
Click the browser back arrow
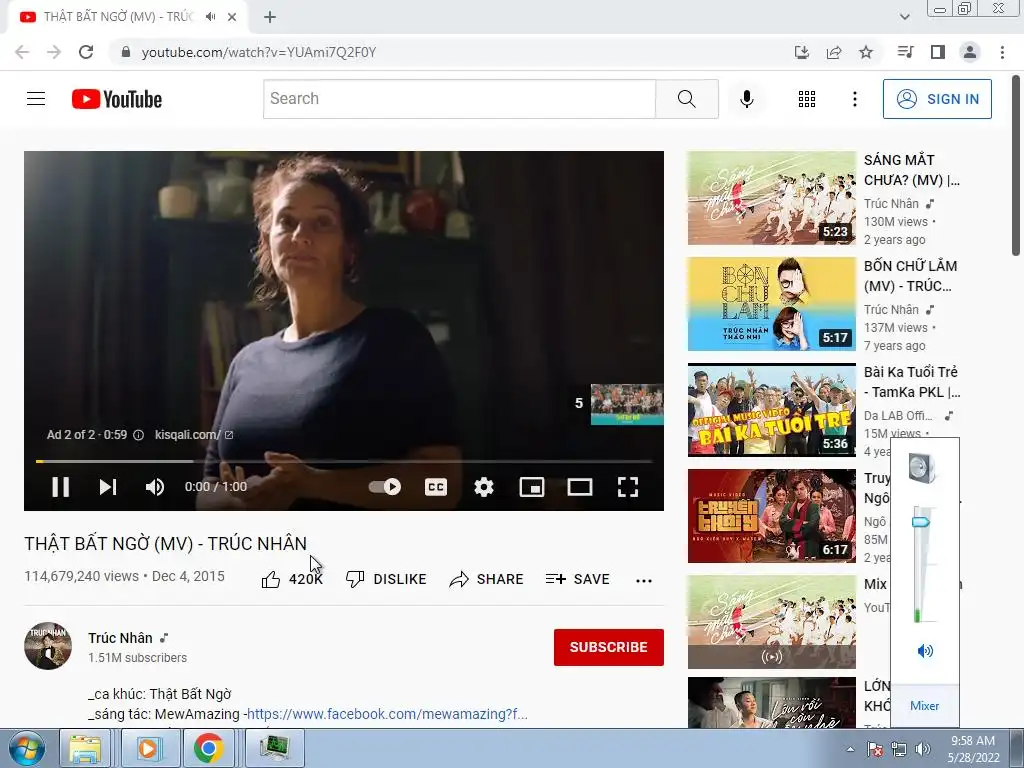click(22, 52)
